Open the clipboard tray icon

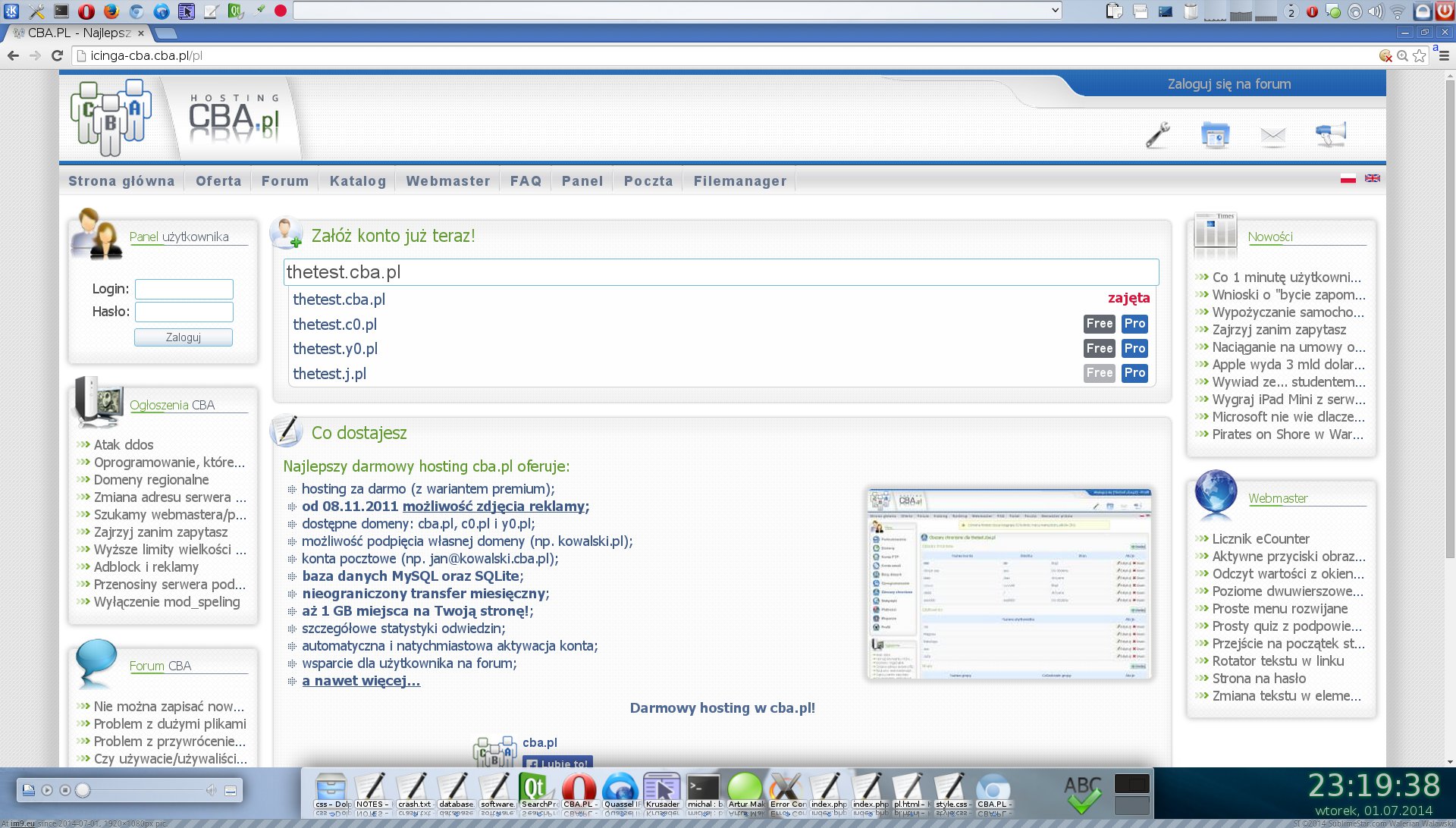[x=1113, y=11]
